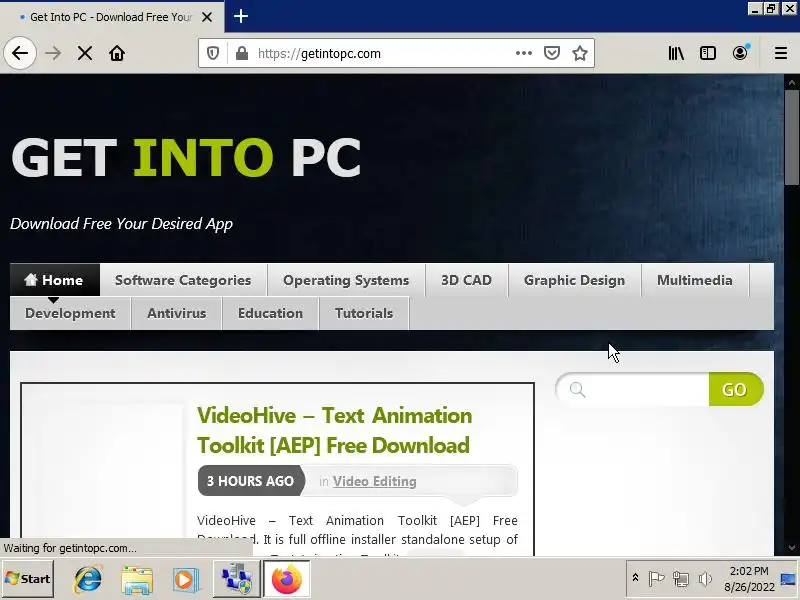This screenshot has width=800, height=600.
Task: Open the Home menu item
Action: click(x=55, y=280)
